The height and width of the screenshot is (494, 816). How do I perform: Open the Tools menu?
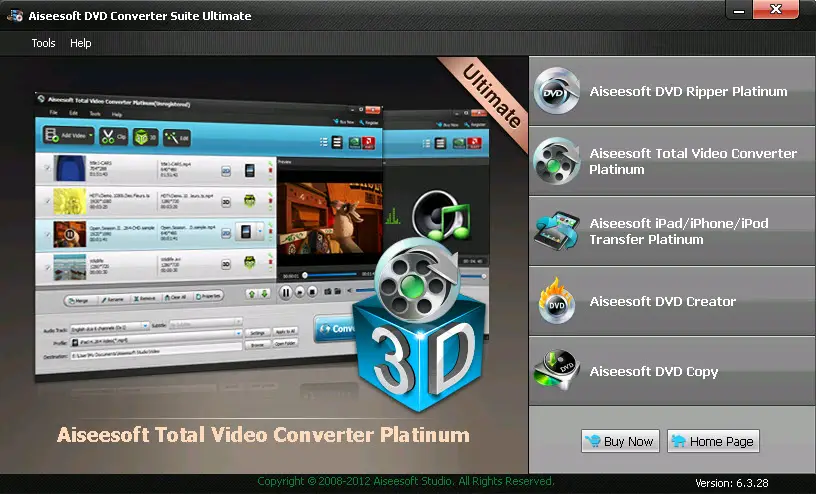point(43,43)
